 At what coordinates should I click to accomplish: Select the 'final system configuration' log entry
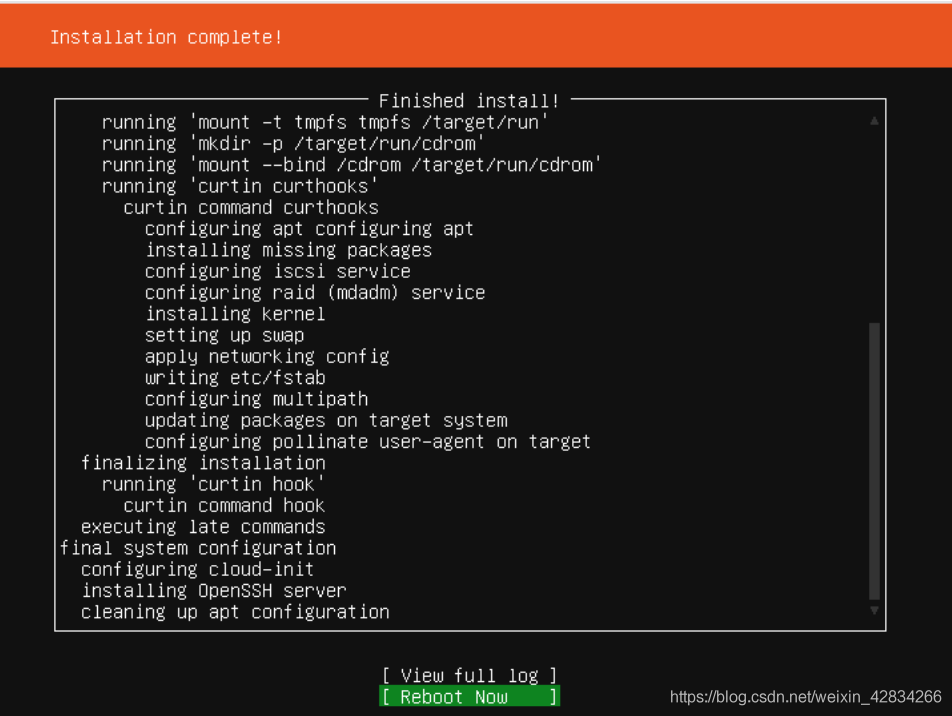coord(198,548)
